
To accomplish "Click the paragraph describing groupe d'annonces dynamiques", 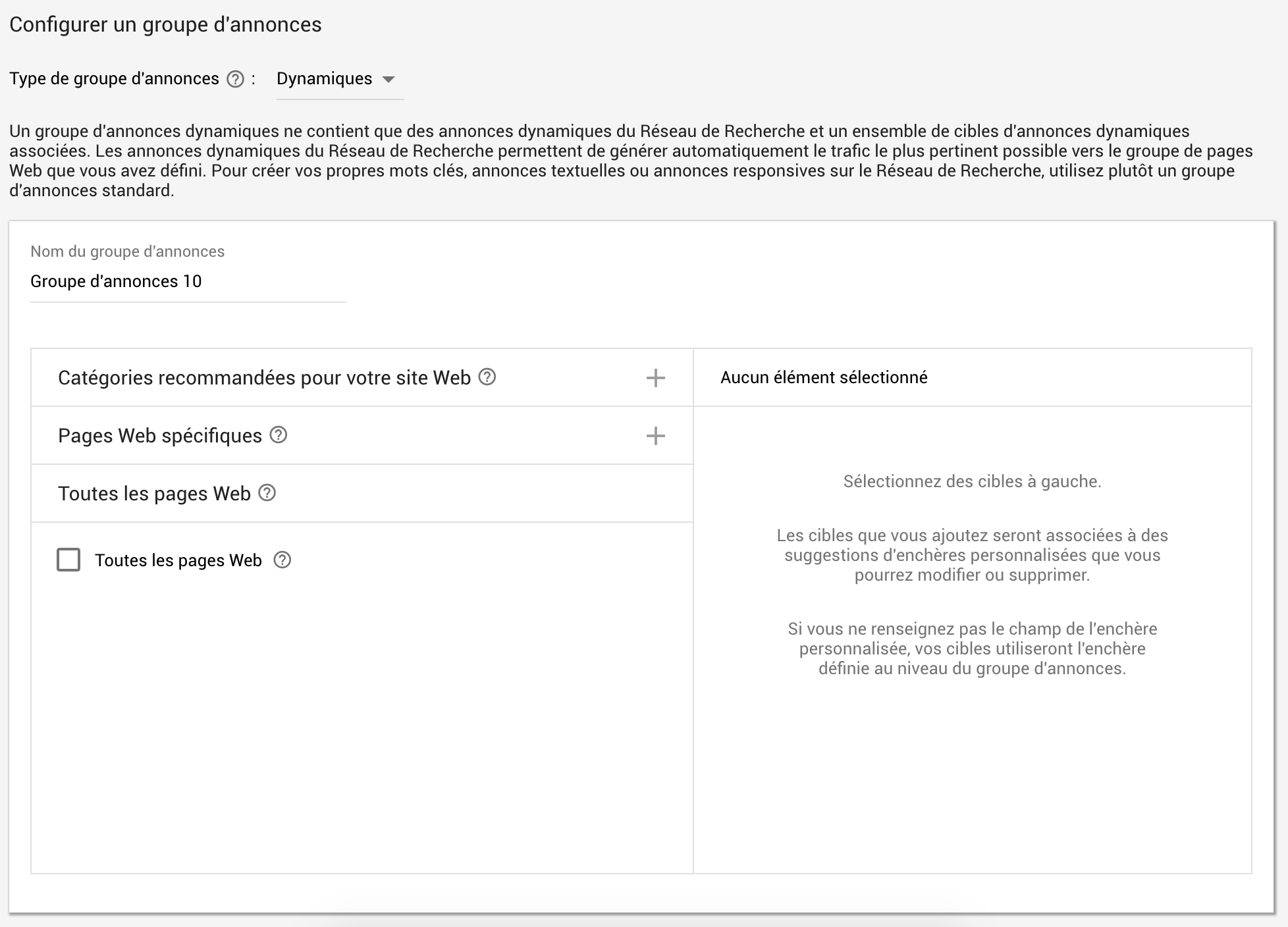I will pos(631,161).
